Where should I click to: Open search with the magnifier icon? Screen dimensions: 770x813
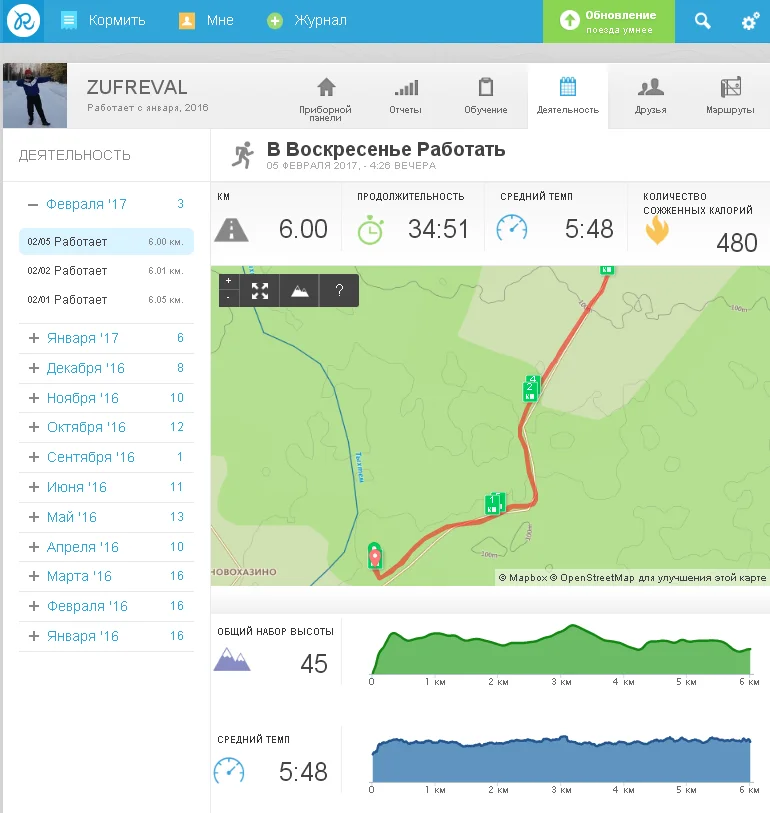point(702,21)
